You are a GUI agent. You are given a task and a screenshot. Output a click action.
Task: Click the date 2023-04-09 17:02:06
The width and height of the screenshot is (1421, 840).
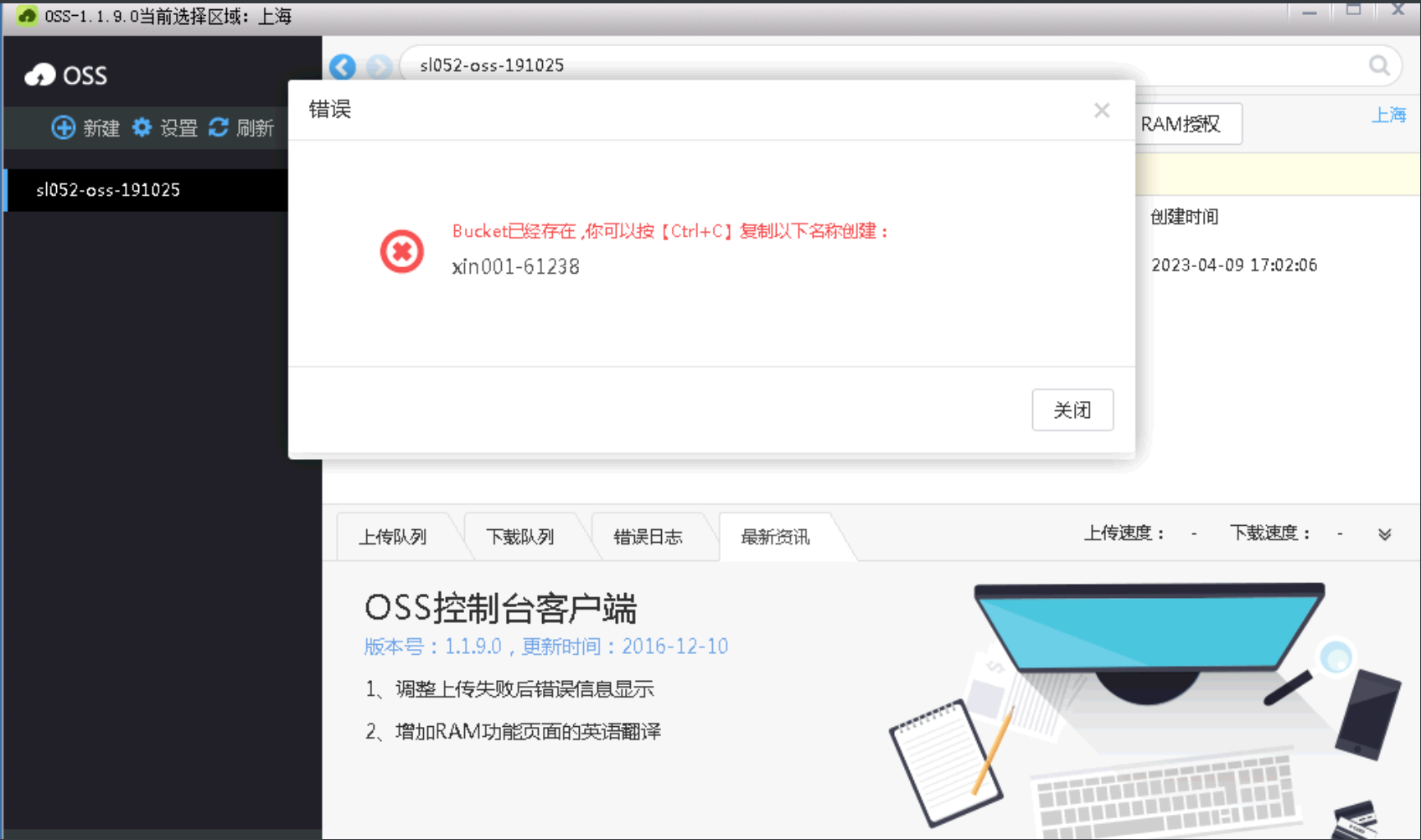1234,265
